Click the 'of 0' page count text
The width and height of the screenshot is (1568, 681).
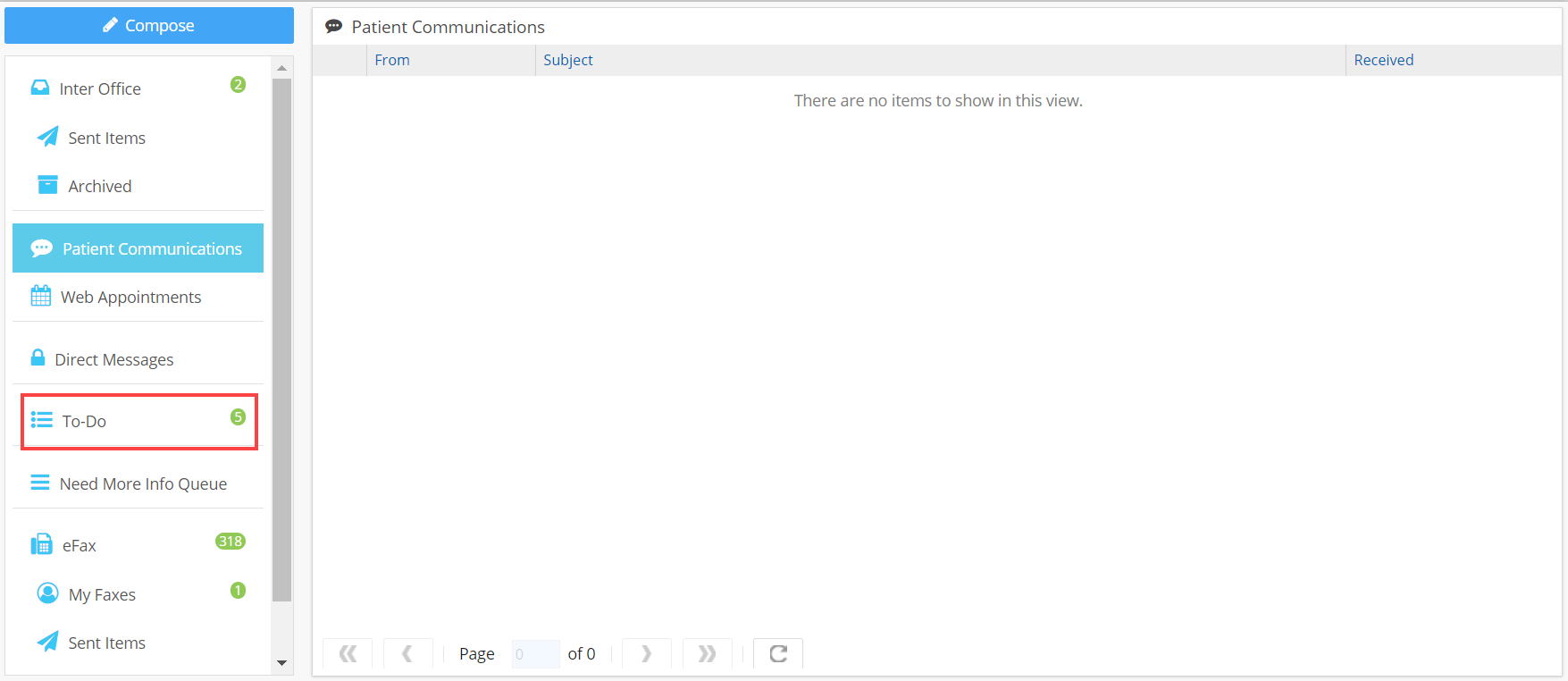click(582, 654)
